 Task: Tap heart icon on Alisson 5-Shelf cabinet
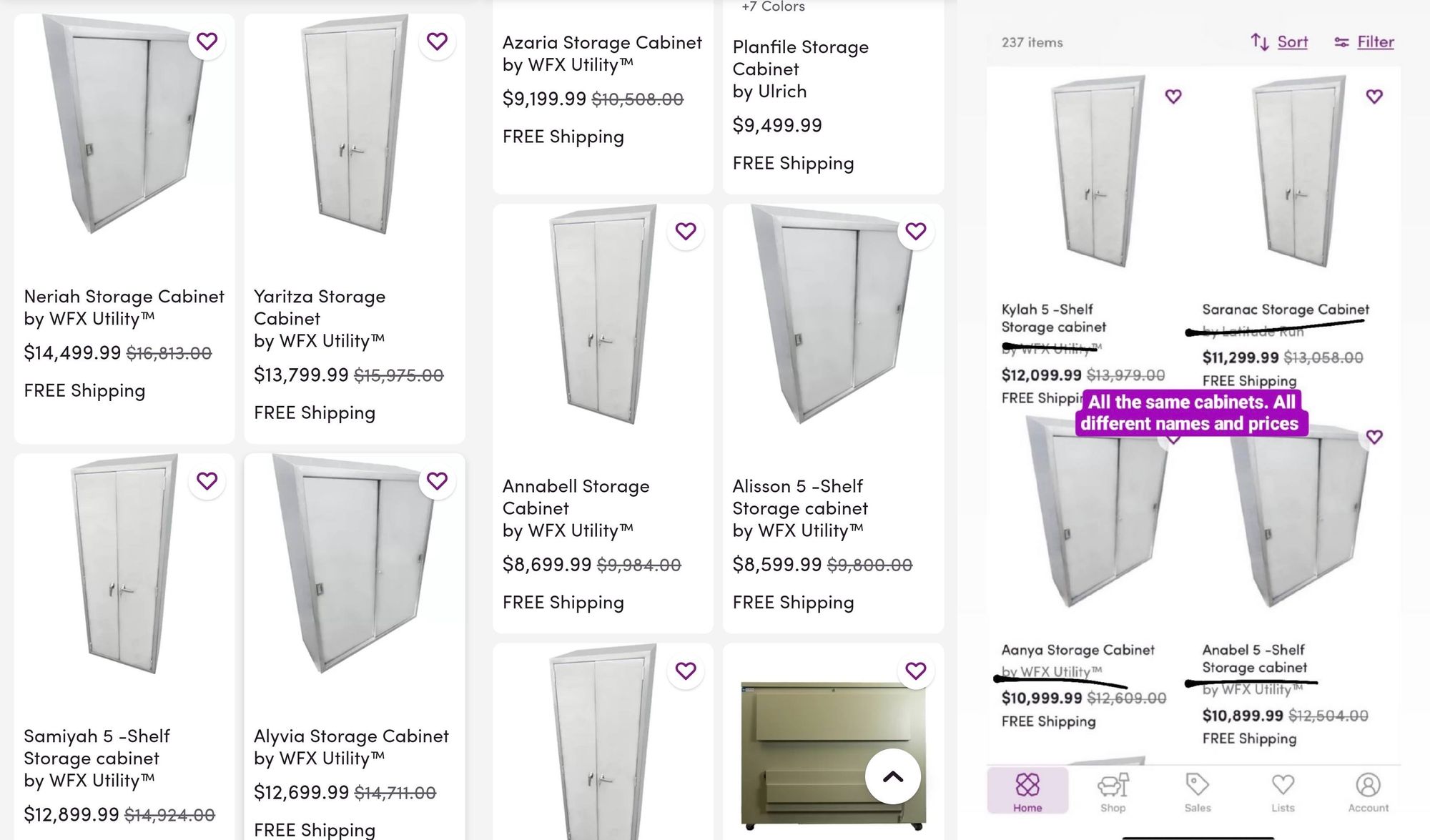pyautogui.click(x=916, y=232)
